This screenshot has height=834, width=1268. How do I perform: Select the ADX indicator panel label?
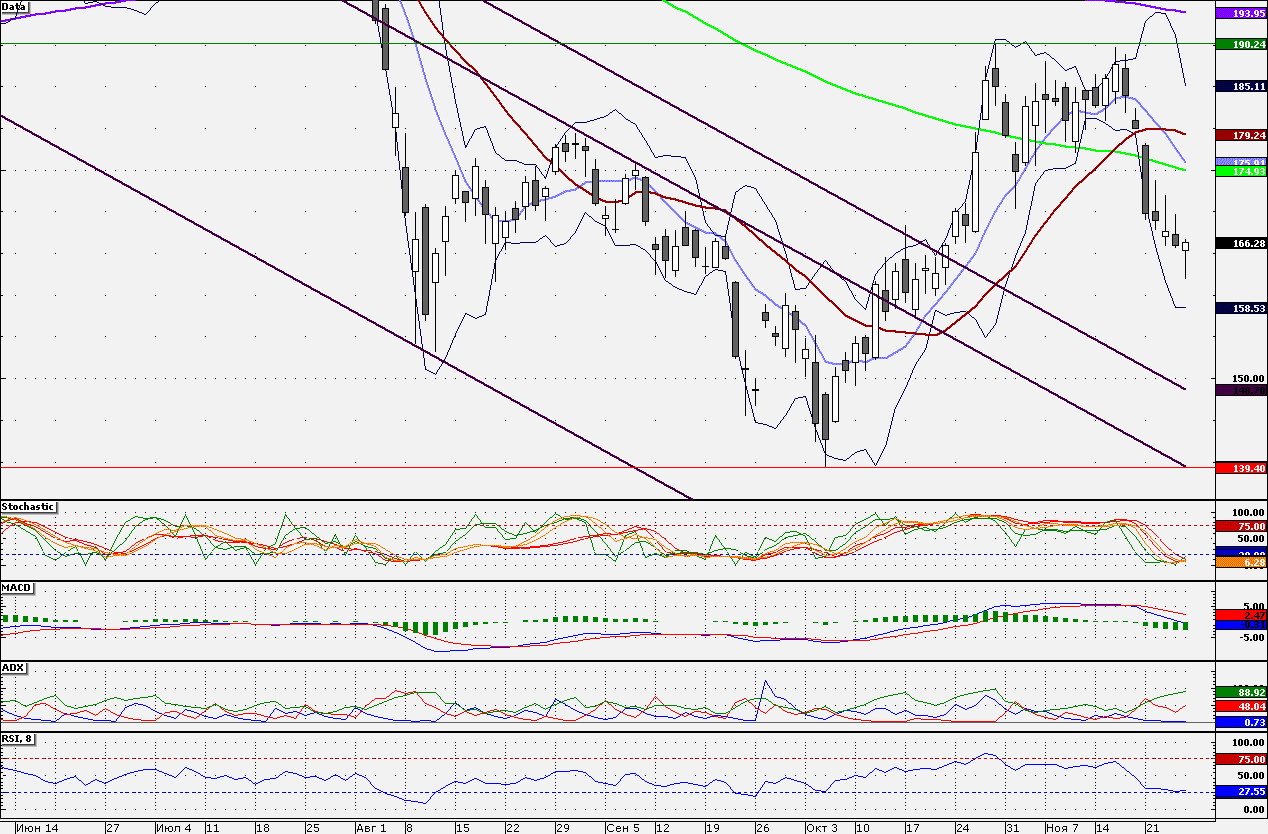pos(13,667)
